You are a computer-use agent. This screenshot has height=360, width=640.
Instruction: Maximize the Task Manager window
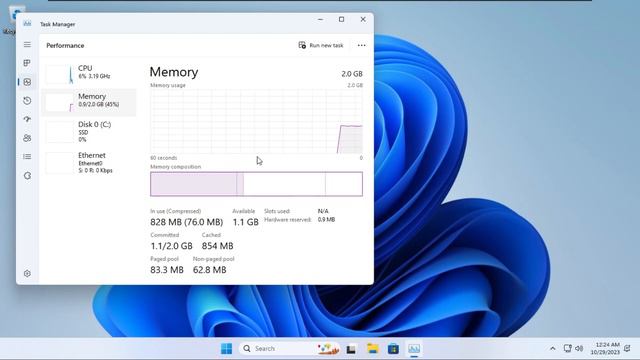tap(342, 19)
